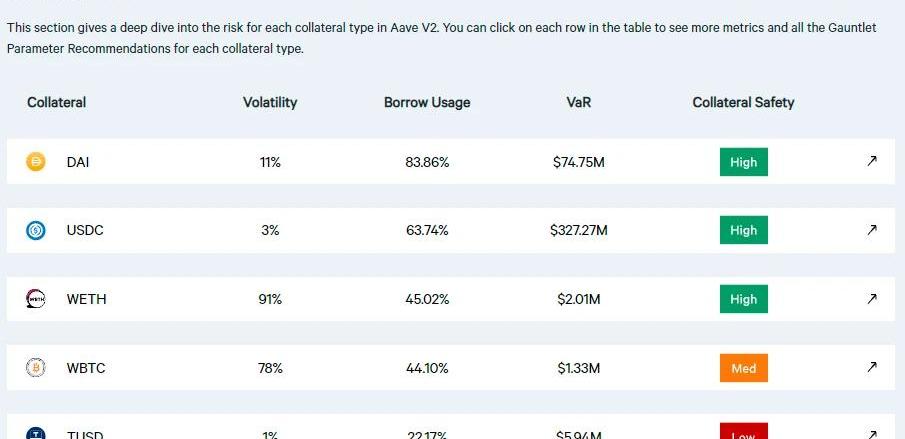Screen dimensions: 905x439
Task: Click the Collateral Safety column header
Action: pos(743,102)
